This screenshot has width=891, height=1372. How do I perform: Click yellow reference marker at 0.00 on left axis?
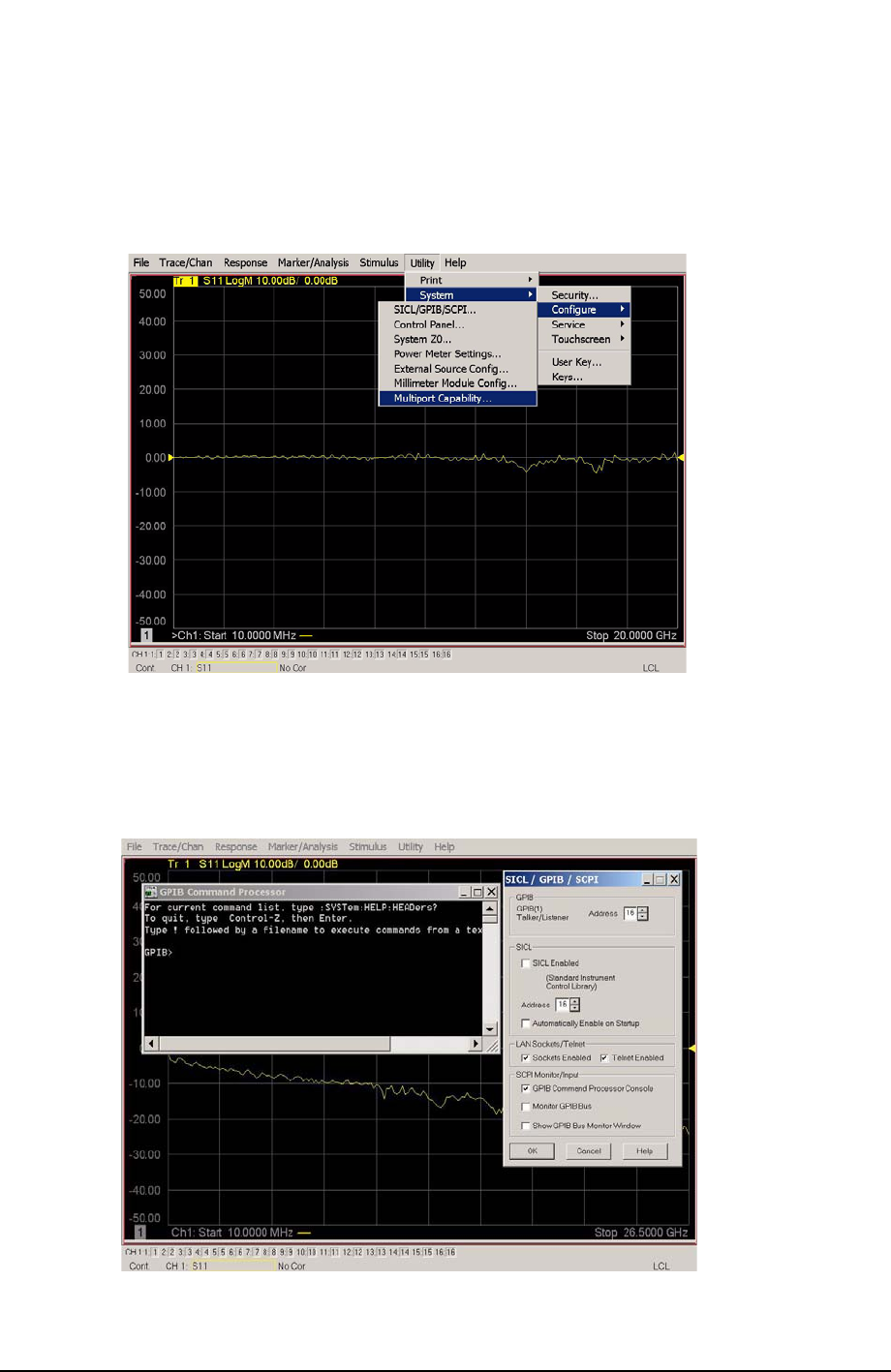(172, 457)
